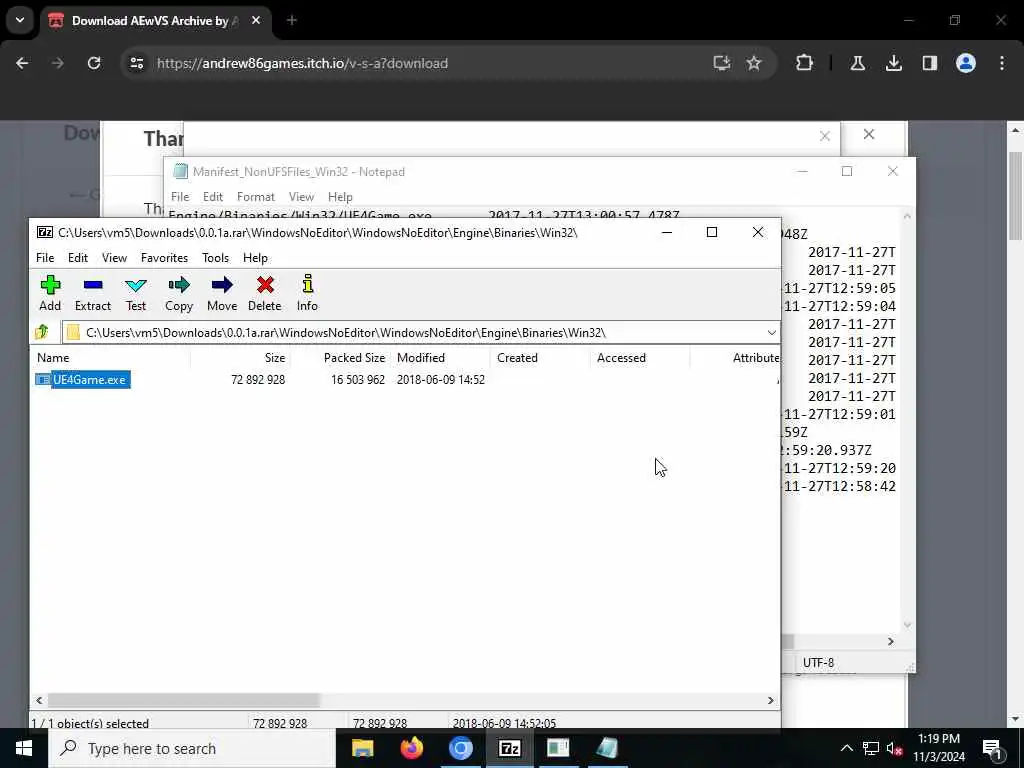Open the File menu in 7-Zip
The image size is (1024, 768).
point(45,258)
